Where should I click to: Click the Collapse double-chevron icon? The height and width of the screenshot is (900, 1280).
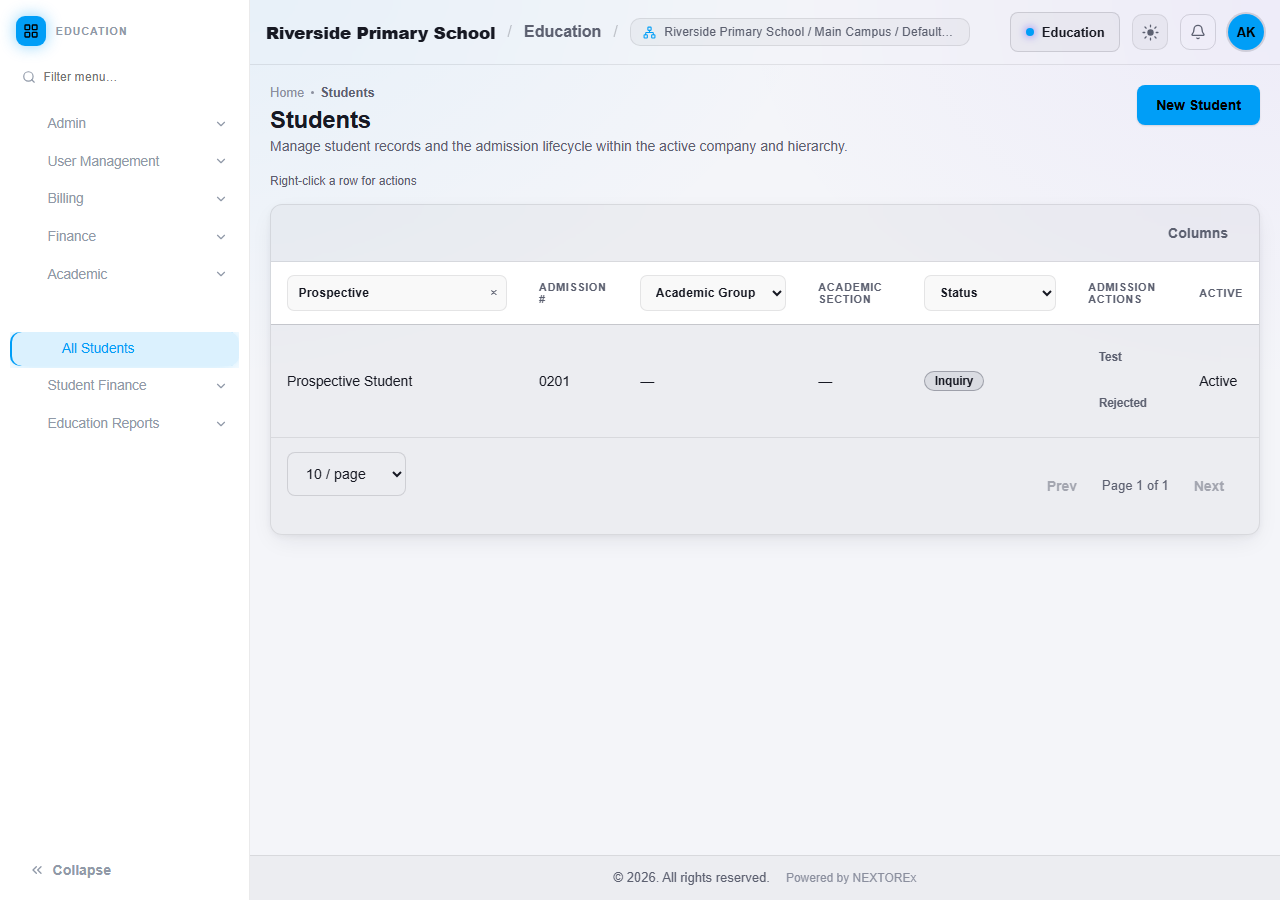[x=37, y=870]
